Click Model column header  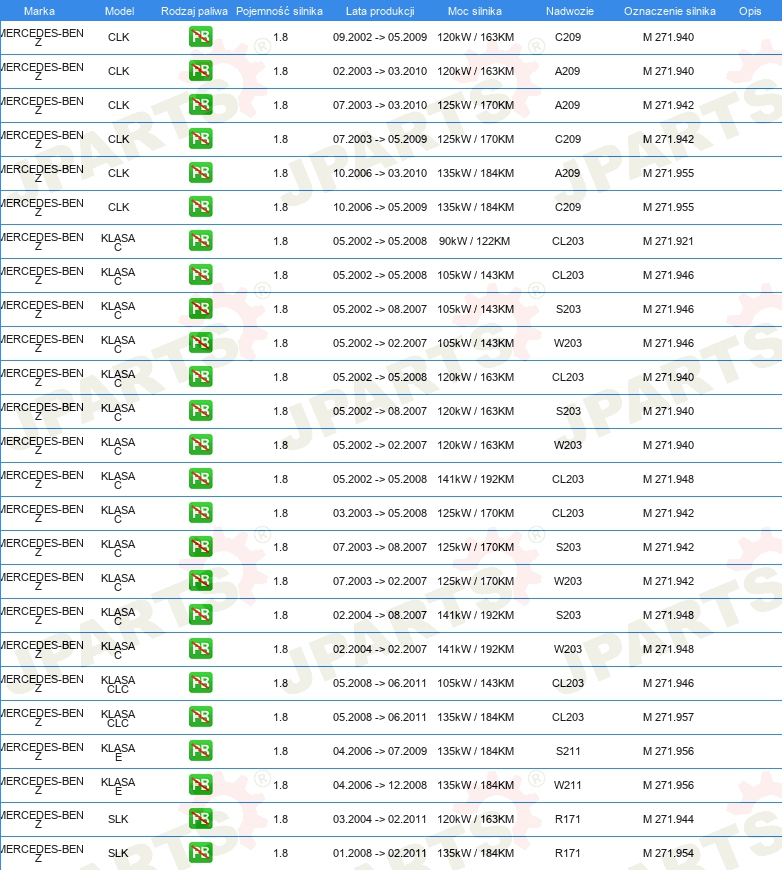click(119, 11)
